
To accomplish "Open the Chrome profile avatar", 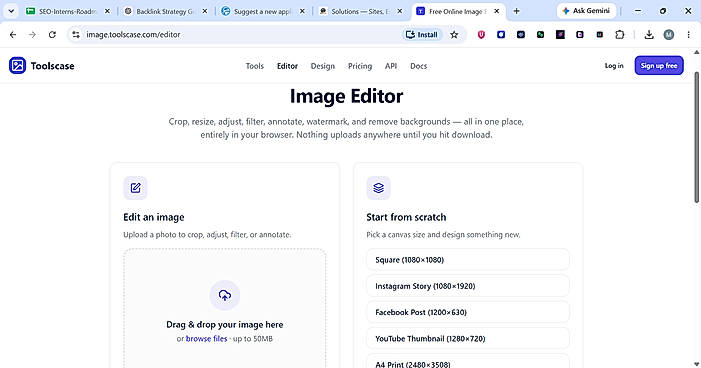I will point(669,34).
